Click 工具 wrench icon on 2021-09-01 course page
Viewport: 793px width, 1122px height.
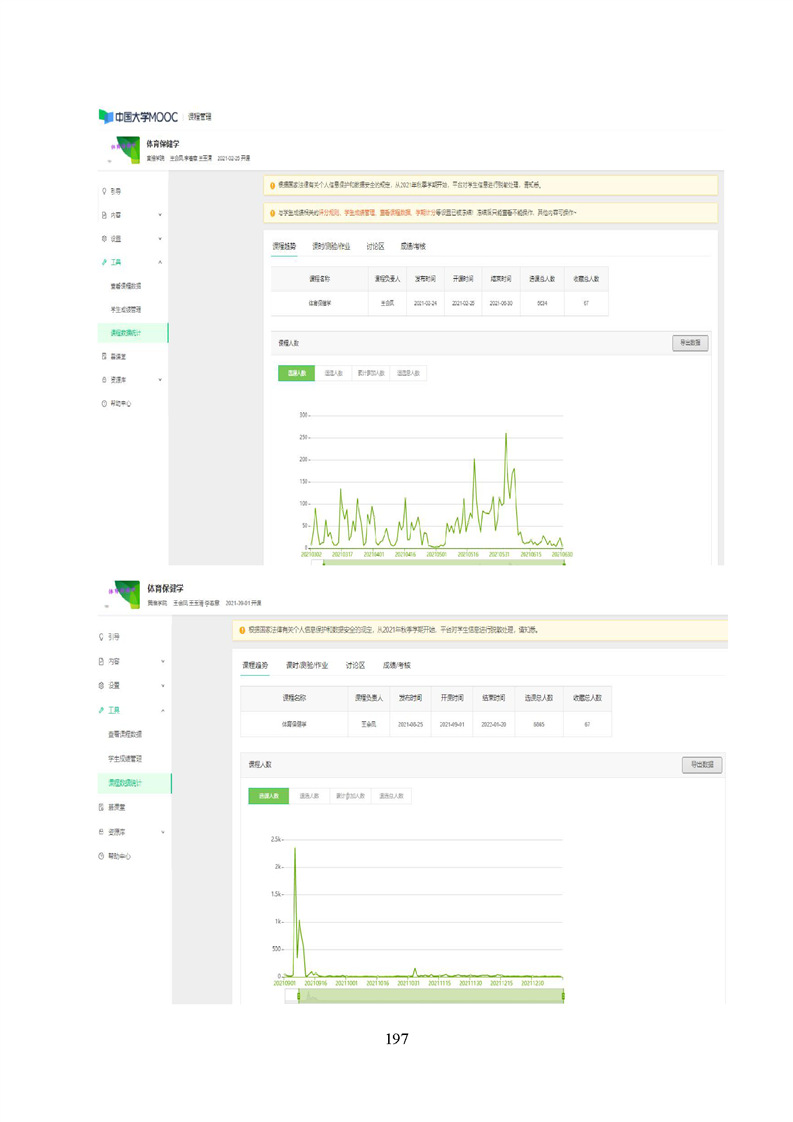click(x=102, y=710)
